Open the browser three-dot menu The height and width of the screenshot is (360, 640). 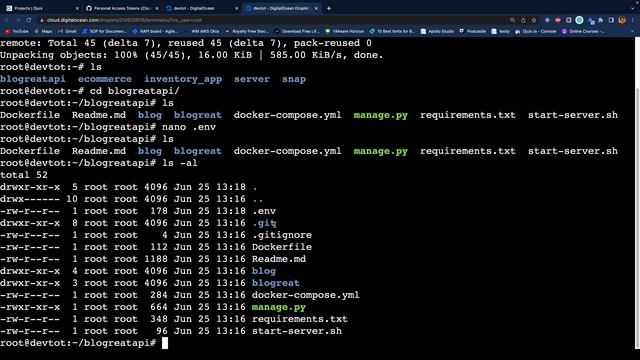click(633, 20)
